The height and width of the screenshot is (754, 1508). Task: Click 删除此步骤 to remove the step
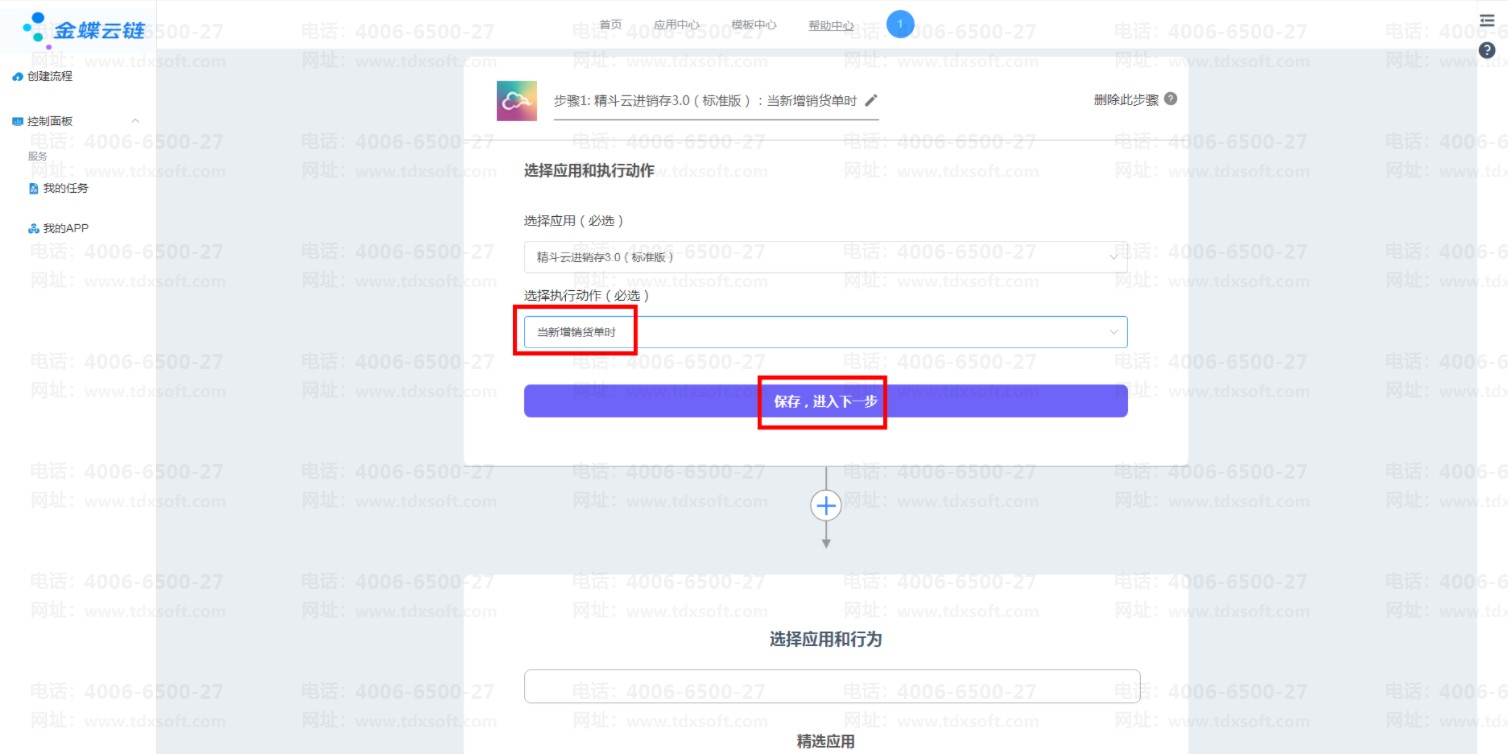(x=1125, y=100)
